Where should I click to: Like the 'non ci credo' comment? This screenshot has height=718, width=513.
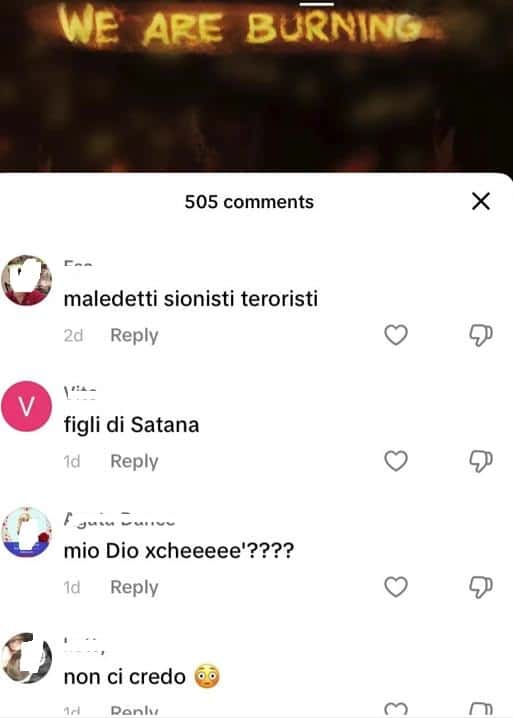pos(396,709)
